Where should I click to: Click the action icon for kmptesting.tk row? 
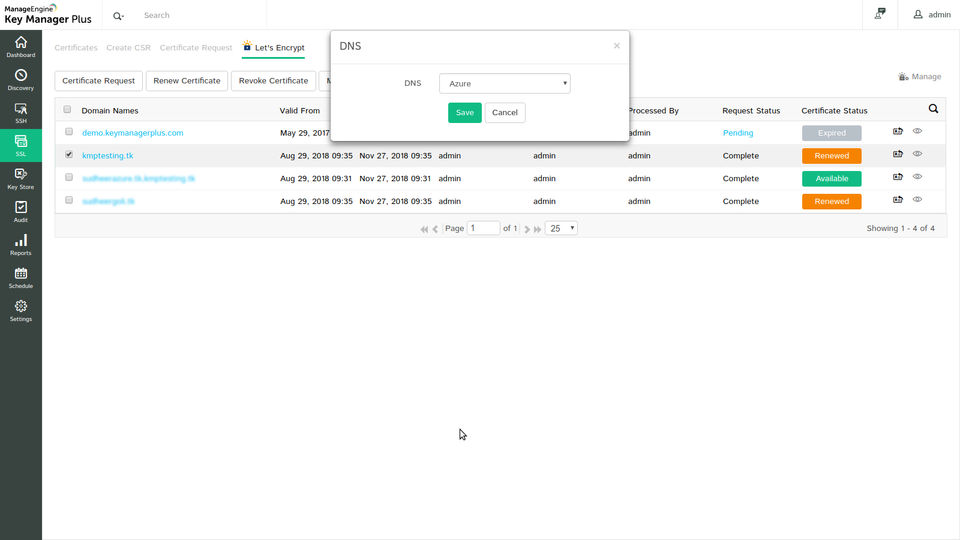click(x=898, y=154)
